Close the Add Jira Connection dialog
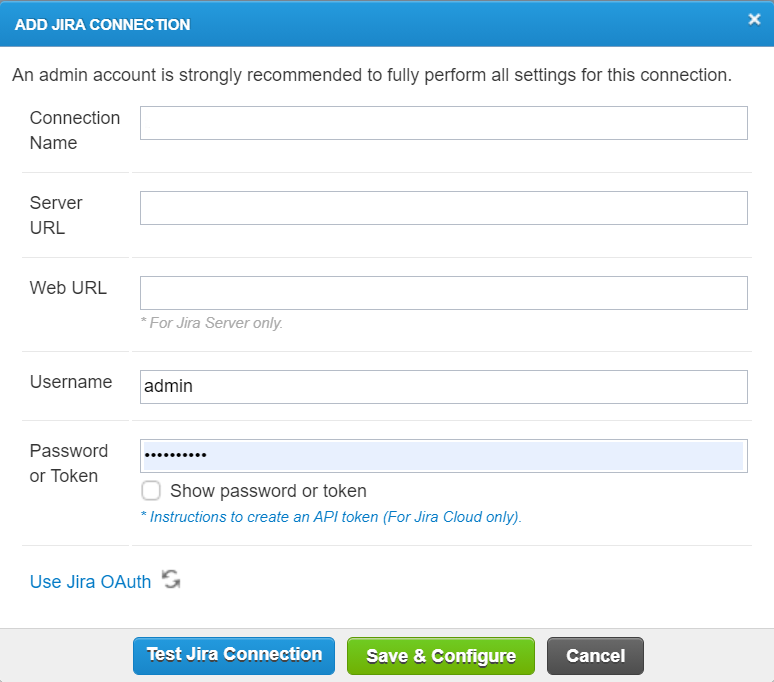 point(754,19)
